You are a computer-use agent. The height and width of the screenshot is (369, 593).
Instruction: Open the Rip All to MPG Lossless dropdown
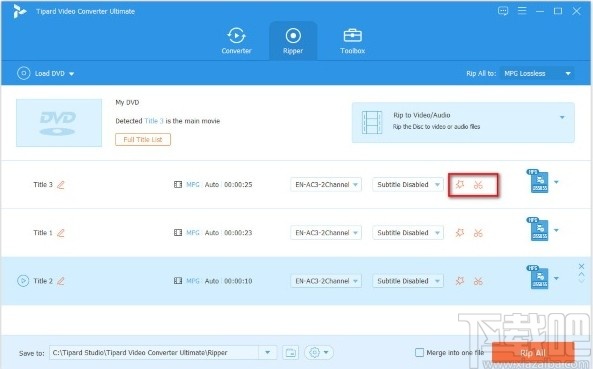coord(537,73)
